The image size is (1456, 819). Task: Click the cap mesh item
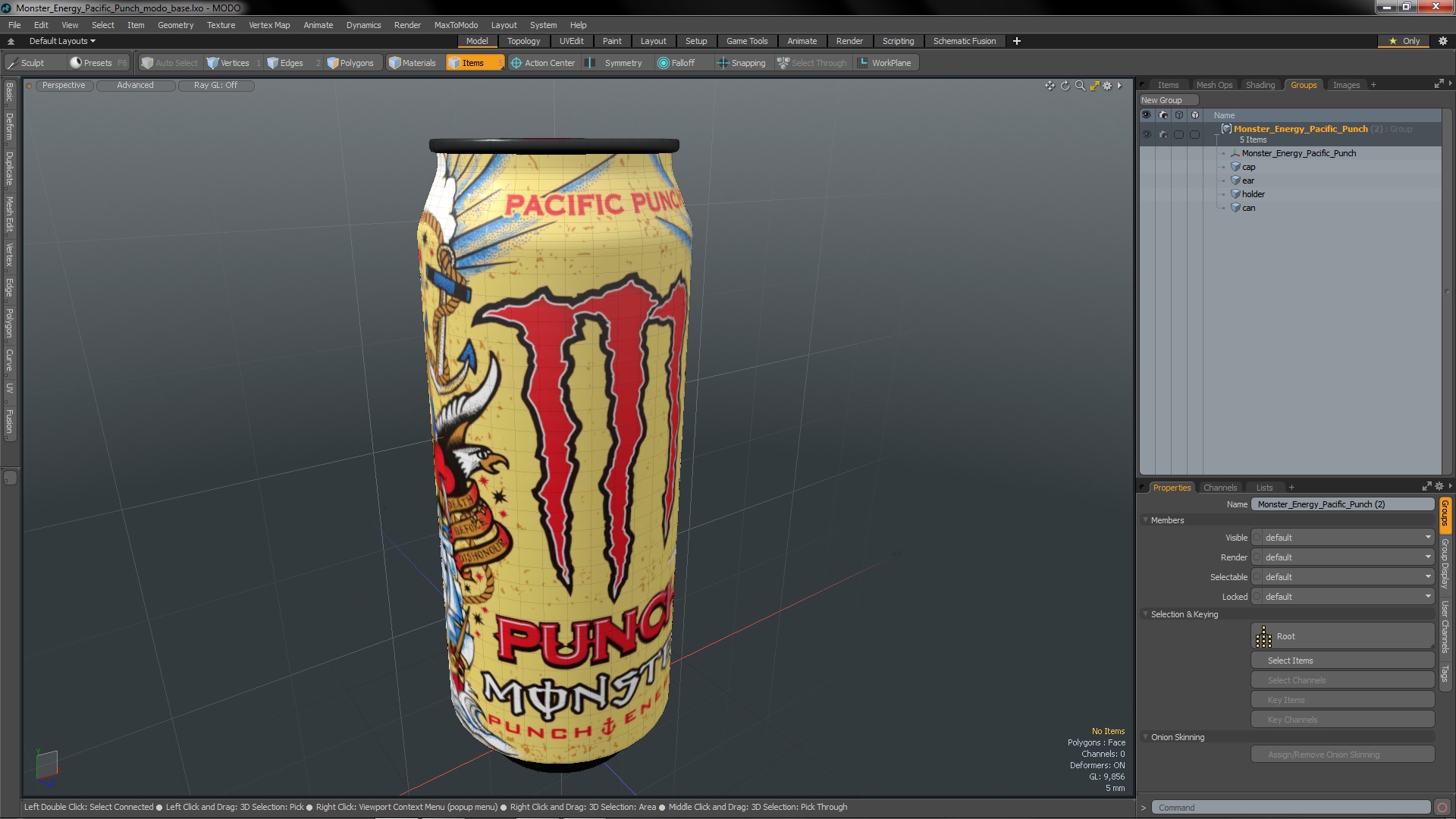[1248, 167]
